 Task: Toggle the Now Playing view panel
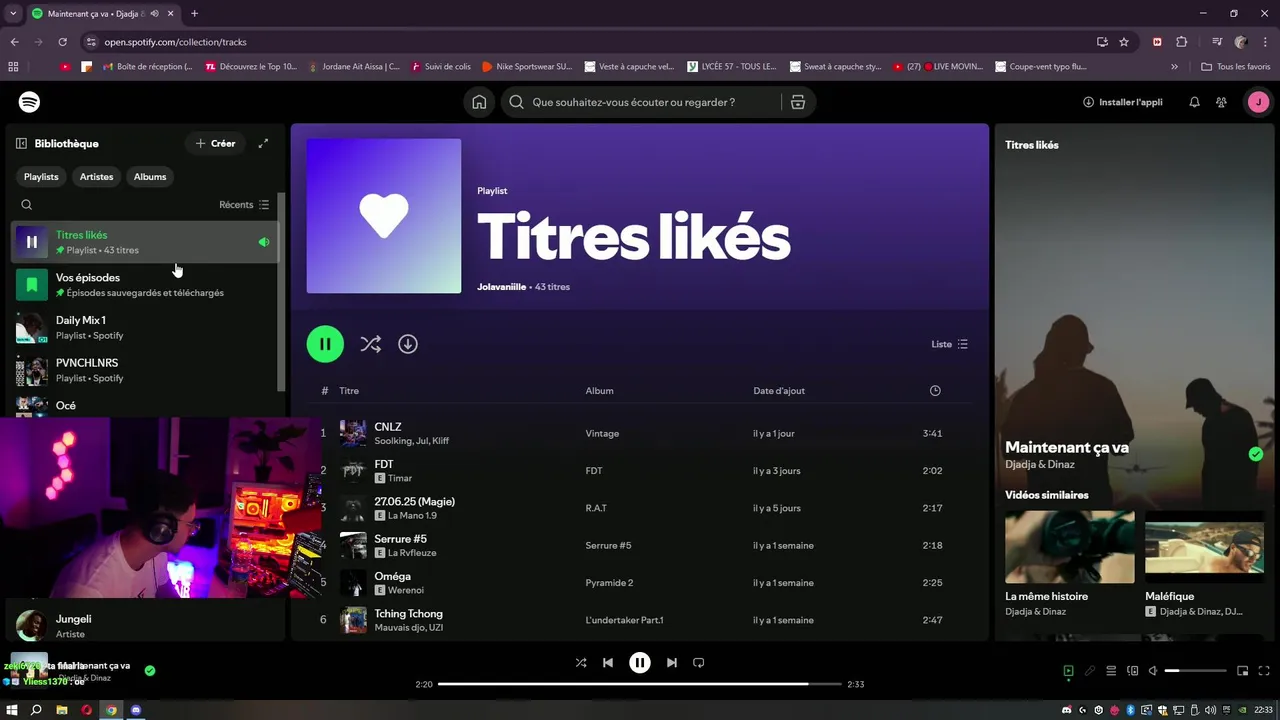(1068, 671)
